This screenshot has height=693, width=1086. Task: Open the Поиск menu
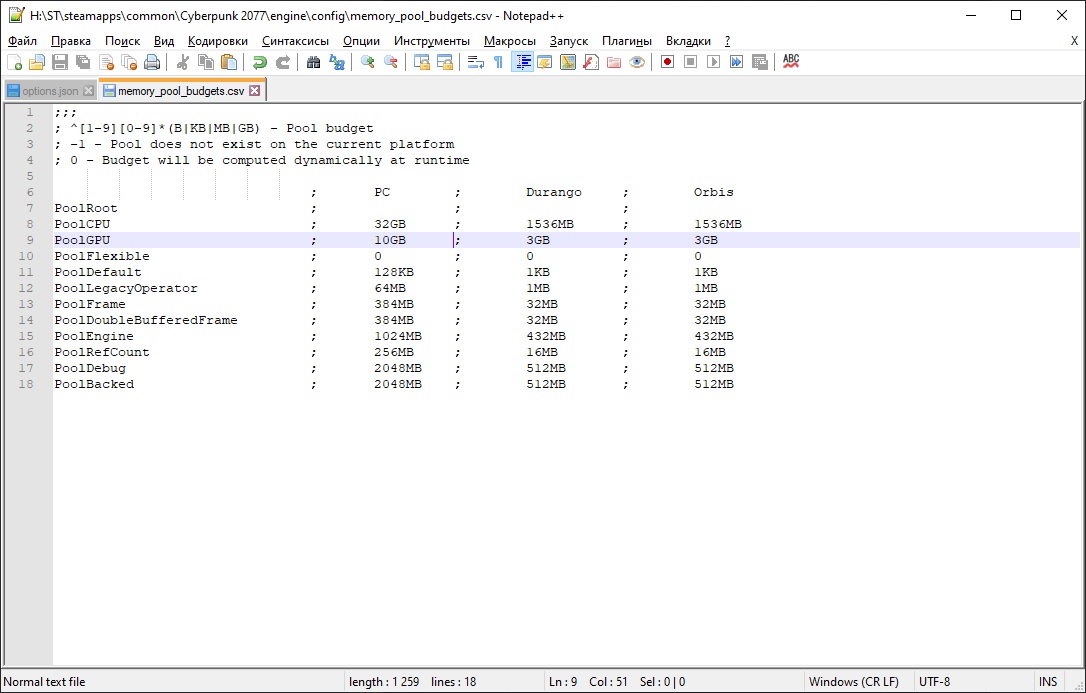(123, 41)
